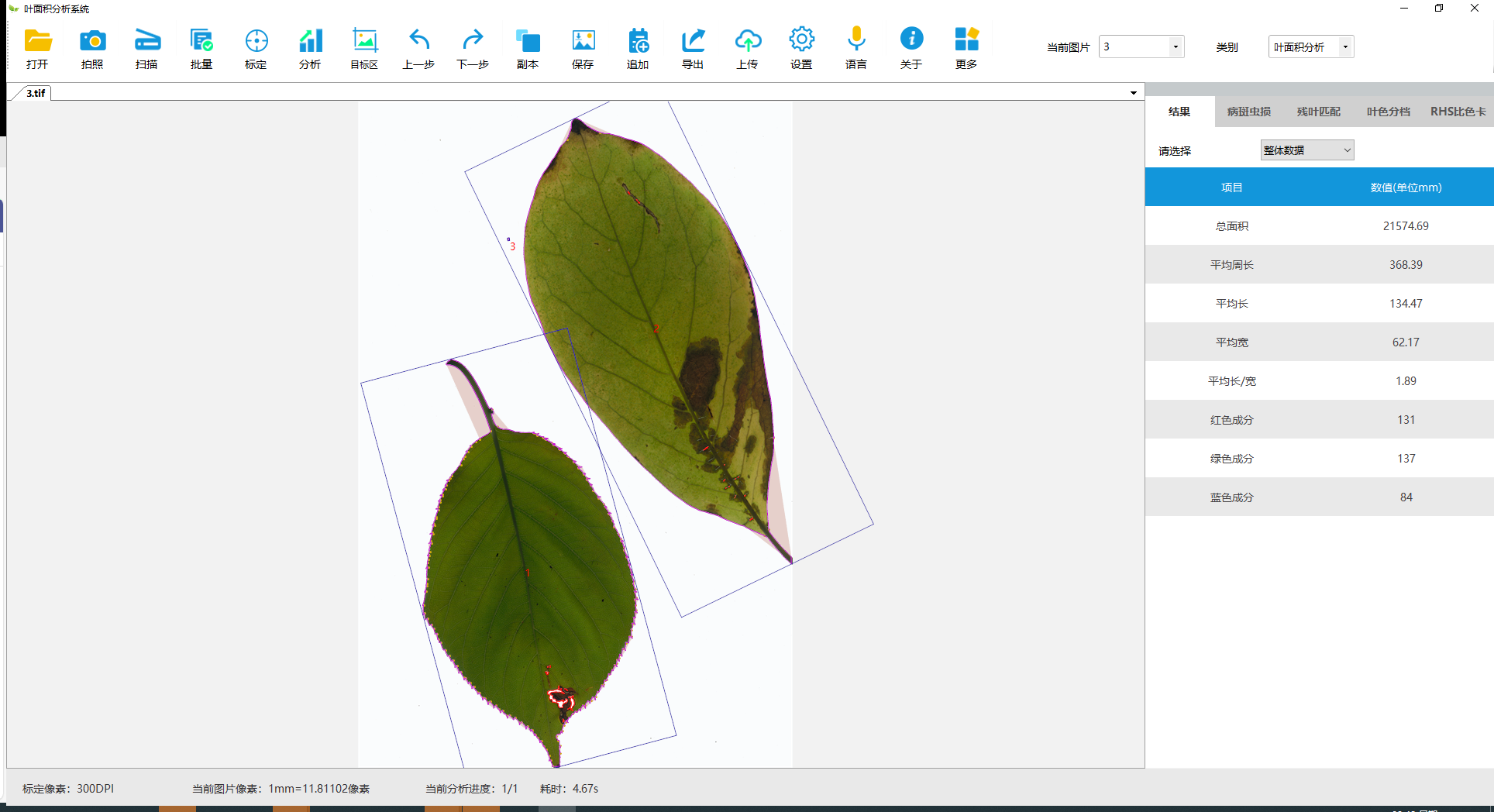
Task: Open the 类别 叶面积分析 dropdown
Action: tap(1345, 47)
